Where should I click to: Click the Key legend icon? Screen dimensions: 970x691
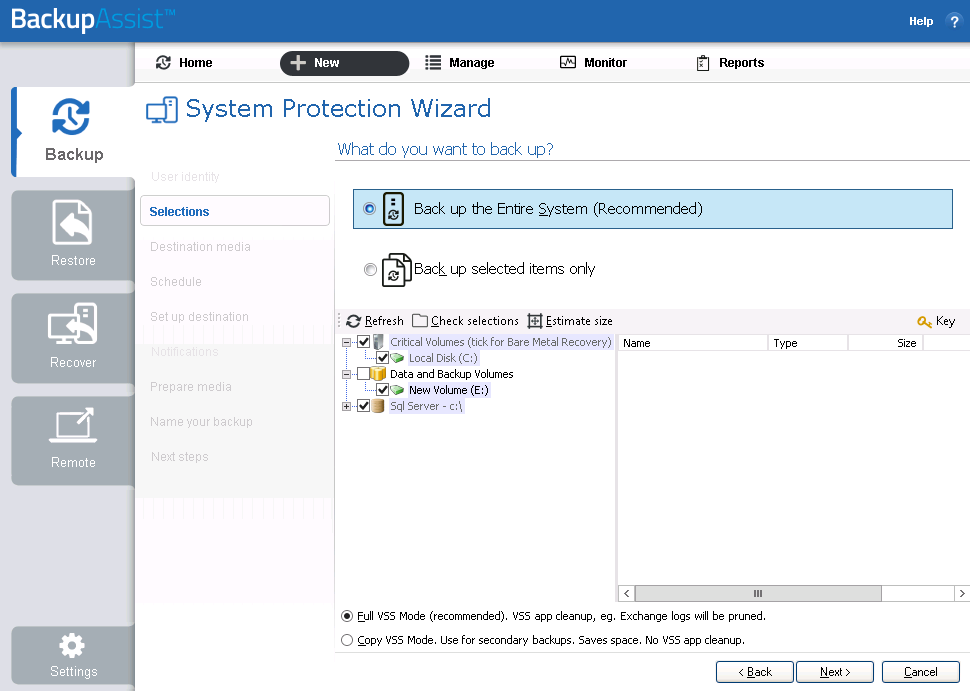tap(924, 321)
